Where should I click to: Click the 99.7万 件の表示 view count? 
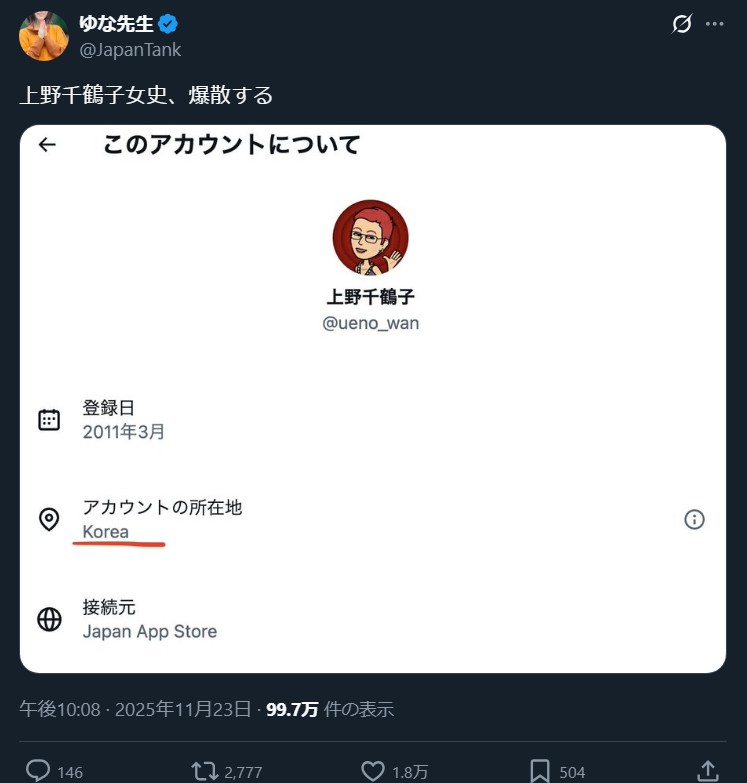pos(329,710)
